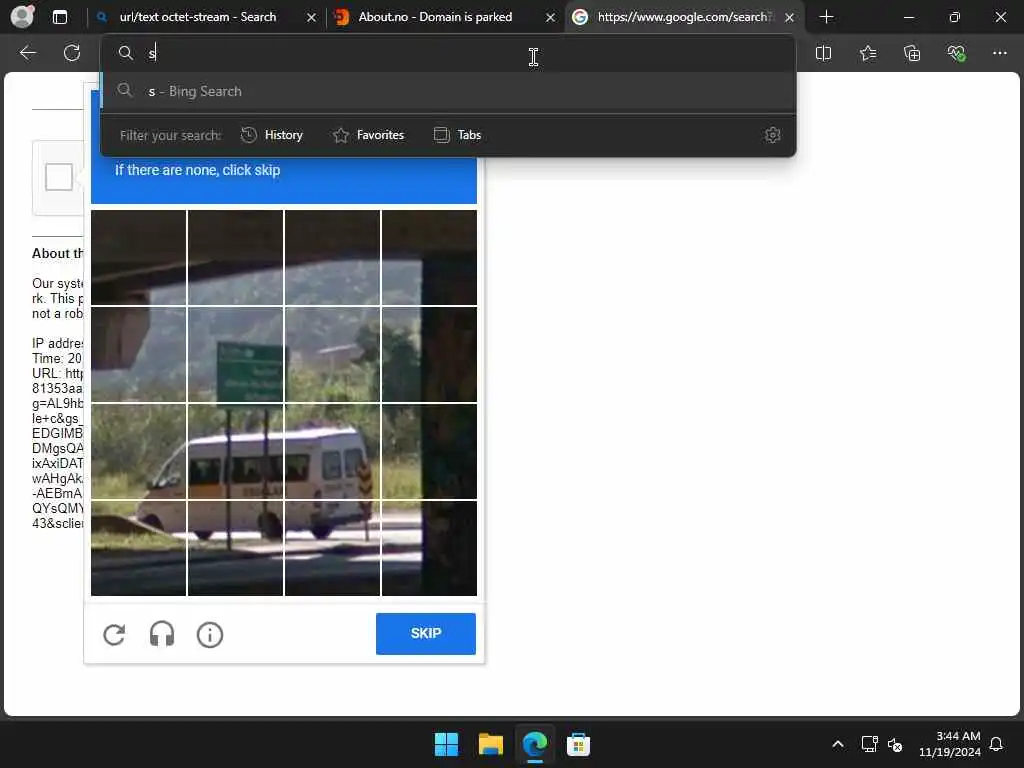Select the captcha tile with the van's rear windows
The height and width of the screenshot is (768, 1024).
[x=332, y=451]
